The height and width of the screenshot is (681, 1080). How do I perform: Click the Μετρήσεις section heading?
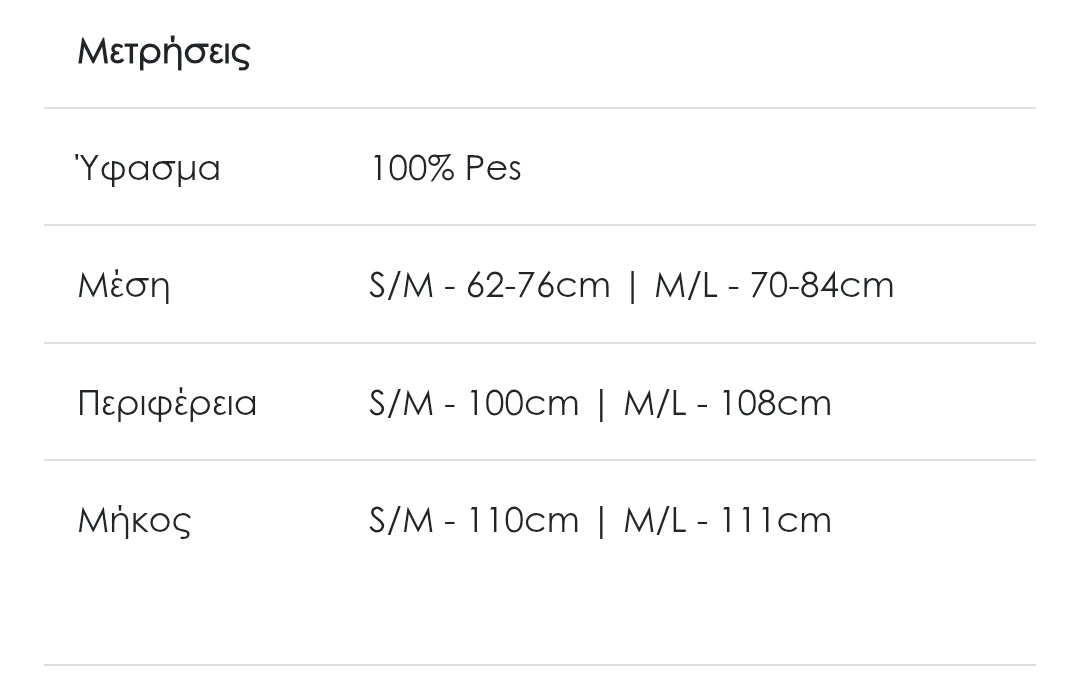(164, 51)
